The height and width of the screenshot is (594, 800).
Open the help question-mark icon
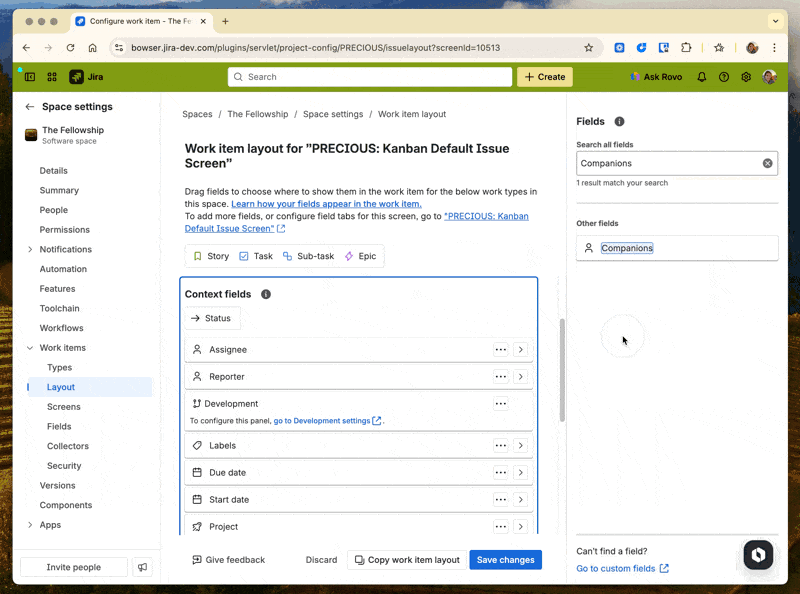723,77
